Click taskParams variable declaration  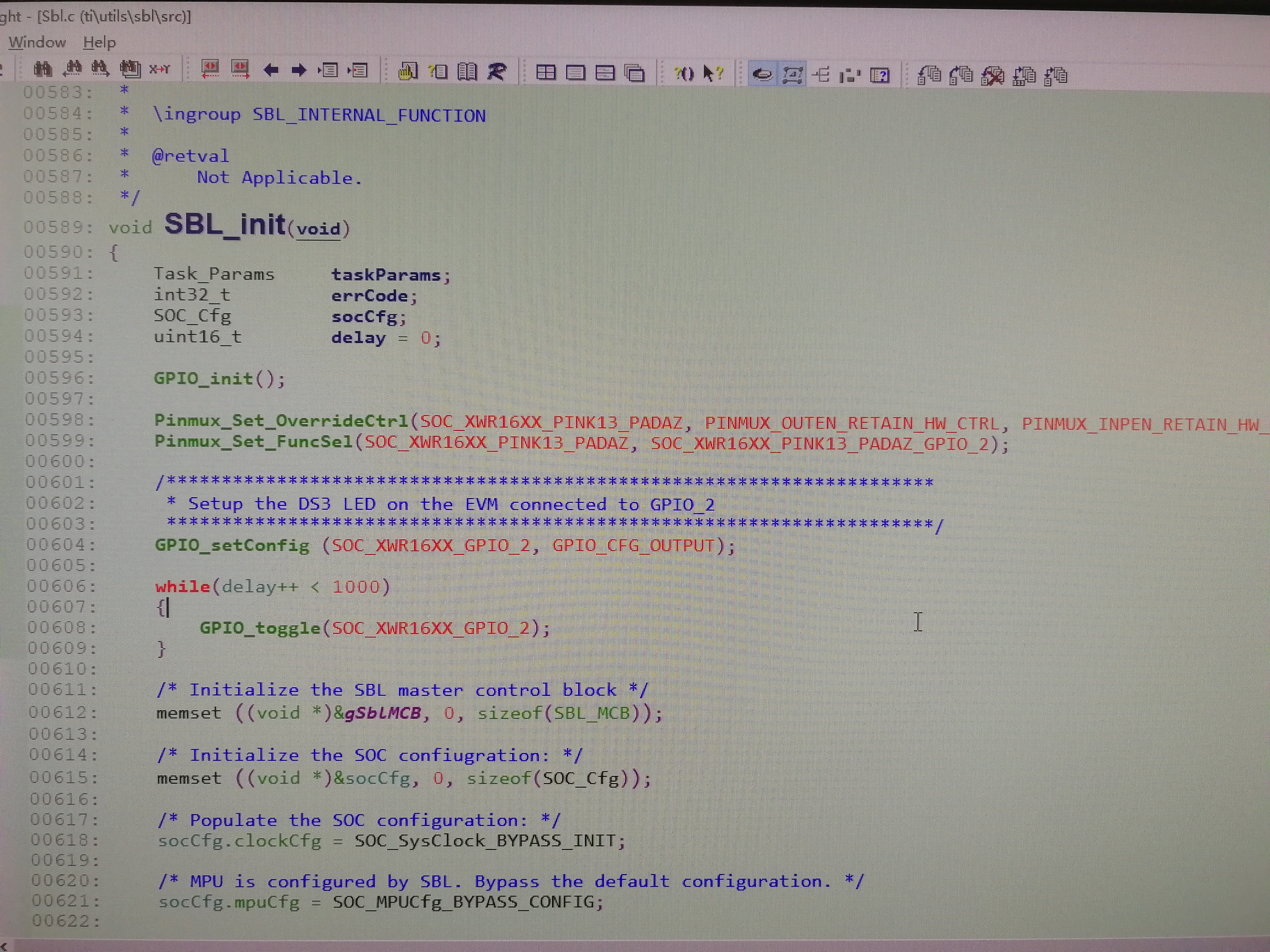pos(386,275)
